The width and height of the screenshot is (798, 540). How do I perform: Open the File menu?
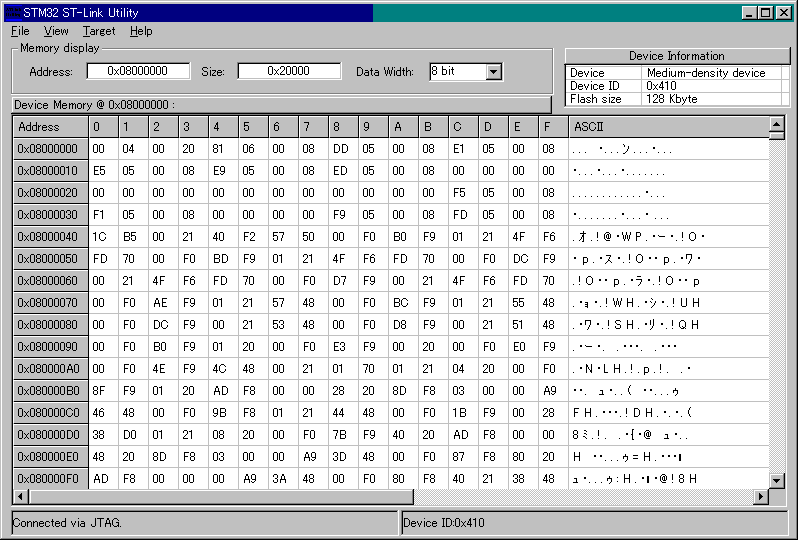tap(20, 32)
